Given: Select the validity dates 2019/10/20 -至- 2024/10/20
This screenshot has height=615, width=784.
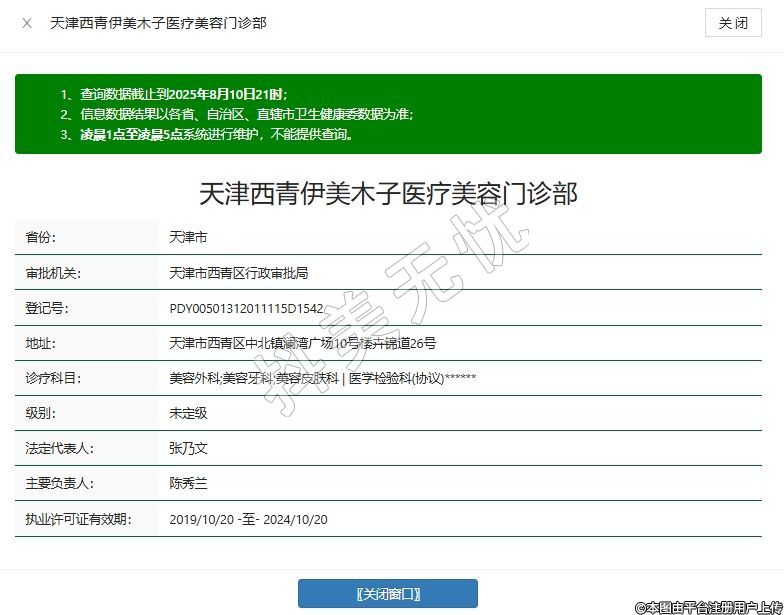Looking at the screenshot, I should 248,519.
